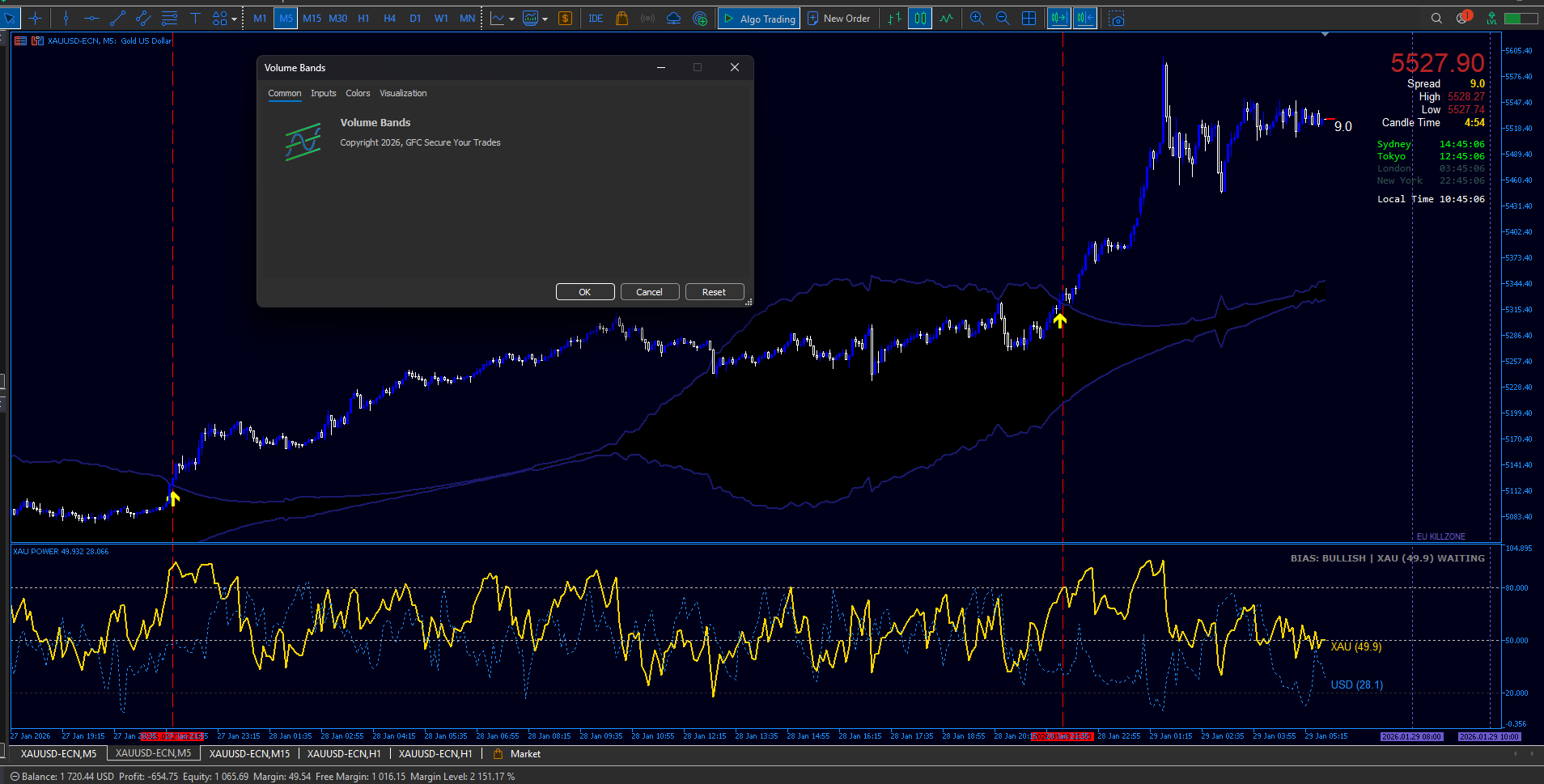
Task: Open the IDE MetaEditor
Action: pyautogui.click(x=596, y=18)
